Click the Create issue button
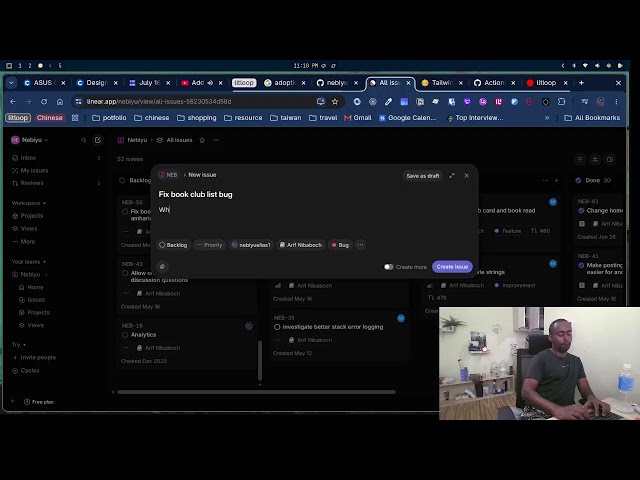640x480 pixels. pos(452,267)
